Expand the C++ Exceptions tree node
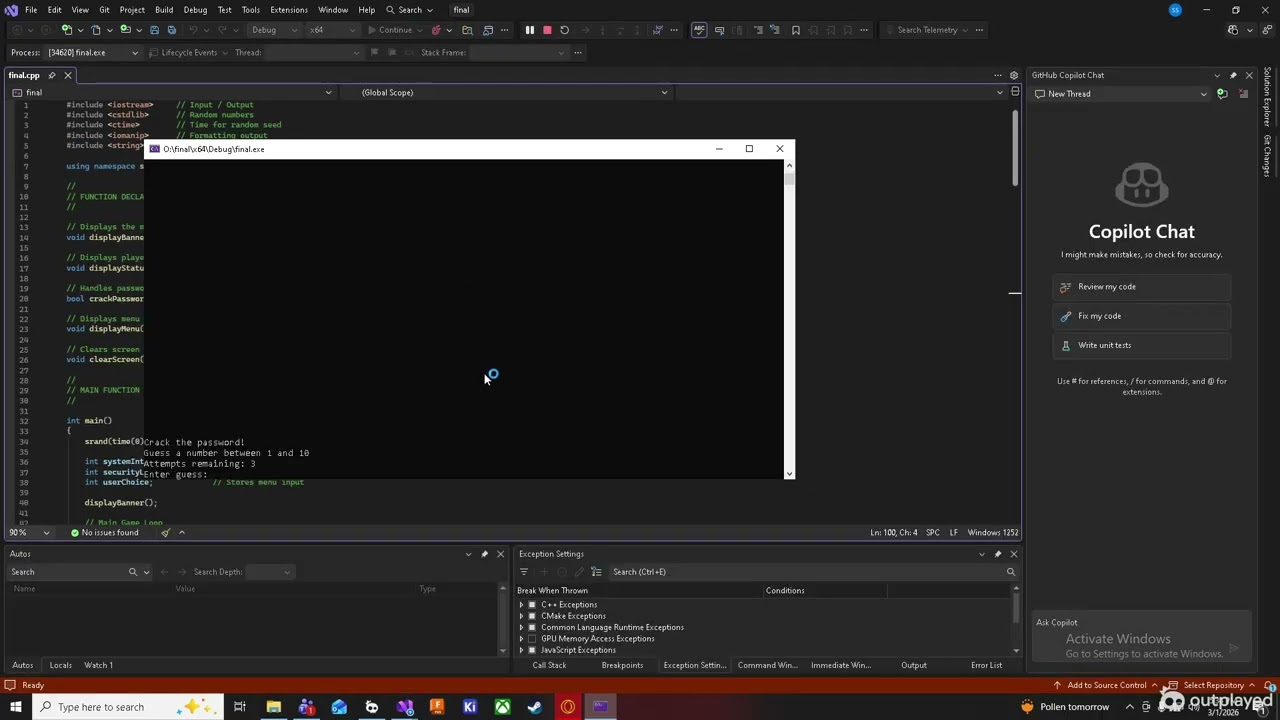1280x720 pixels. pyautogui.click(x=521, y=605)
